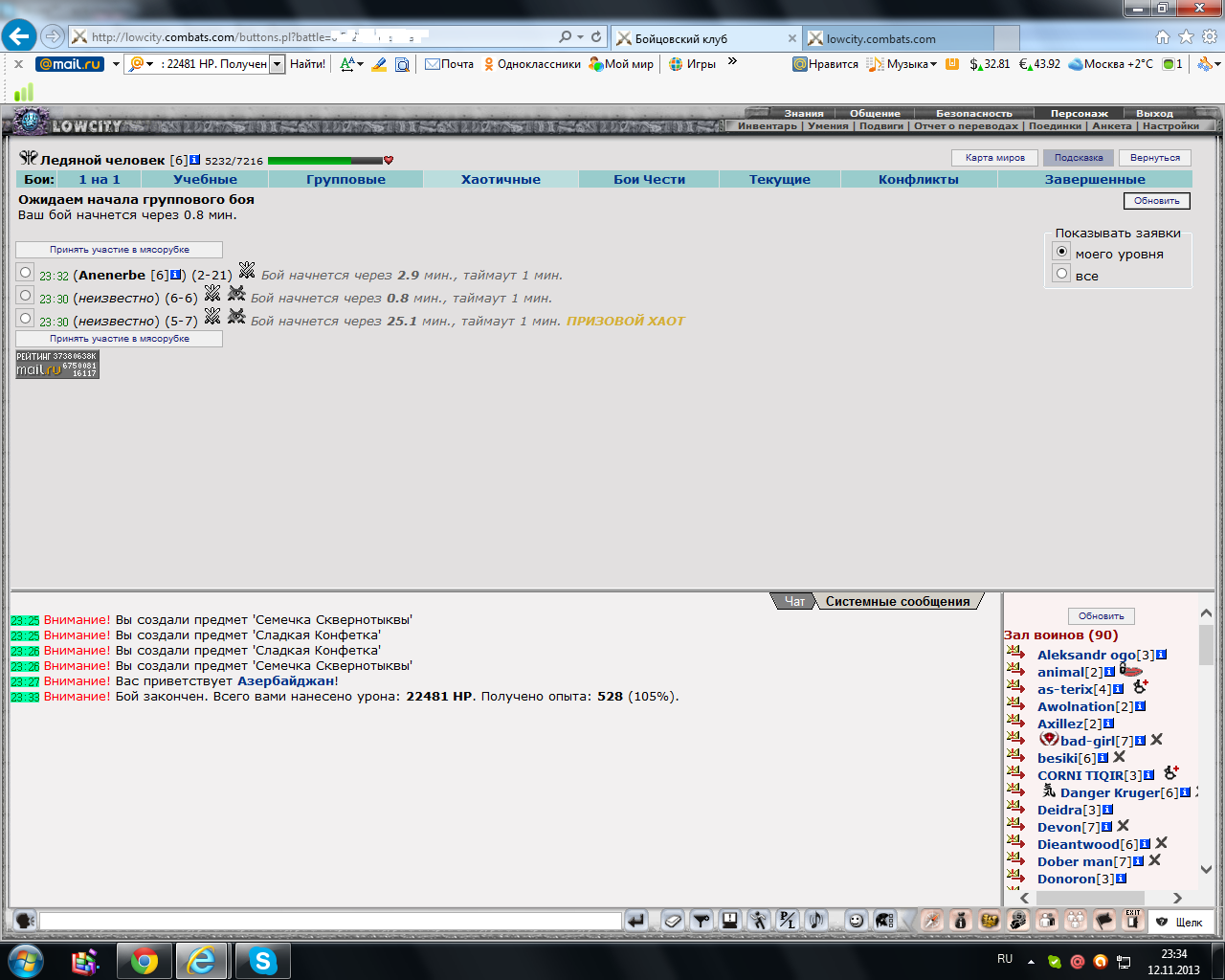Open Бои Чести tab
The width and height of the screenshot is (1225, 980).
click(x=649, y=179)
